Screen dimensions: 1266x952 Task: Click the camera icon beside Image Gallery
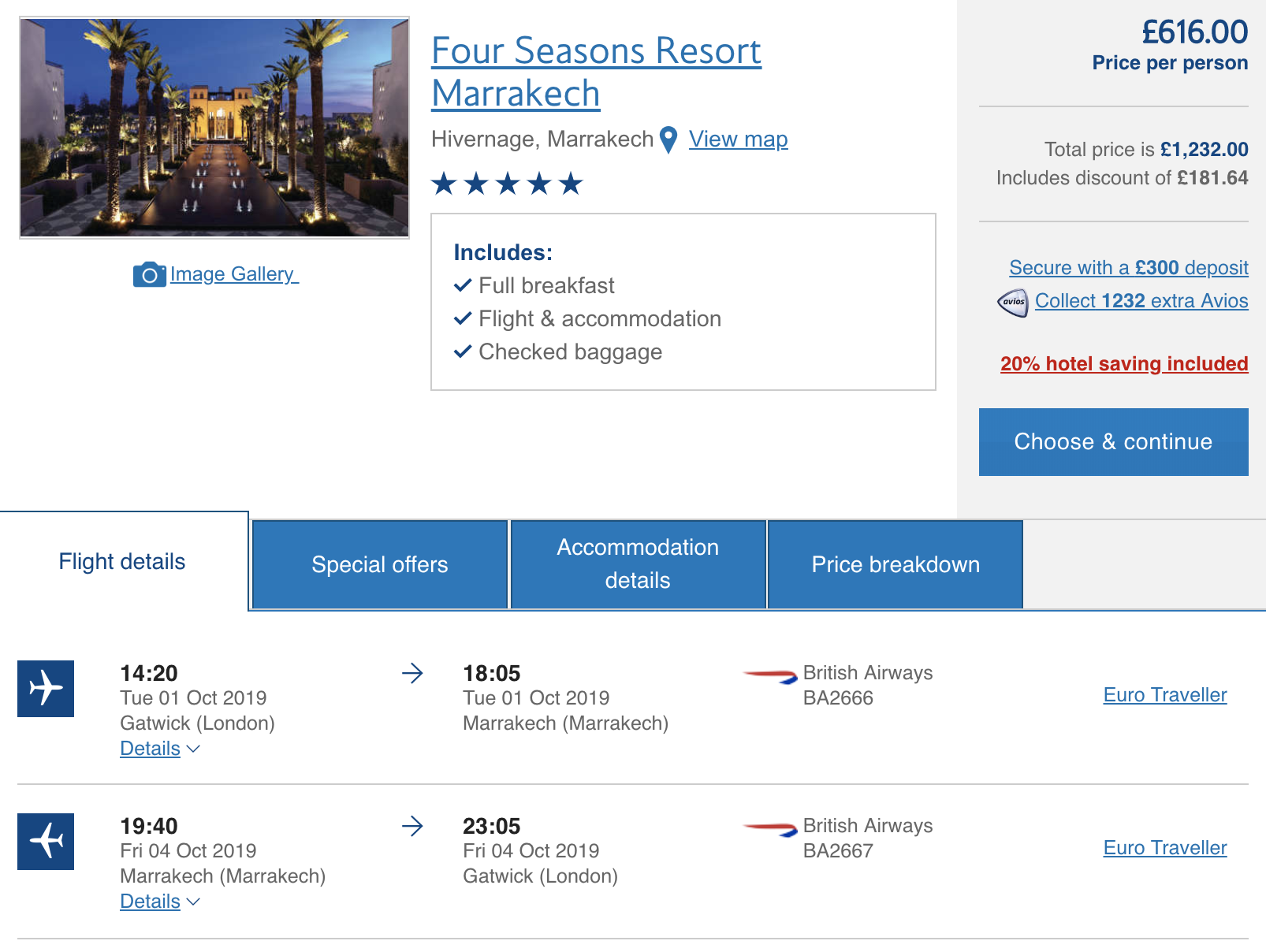pos(149,274)
